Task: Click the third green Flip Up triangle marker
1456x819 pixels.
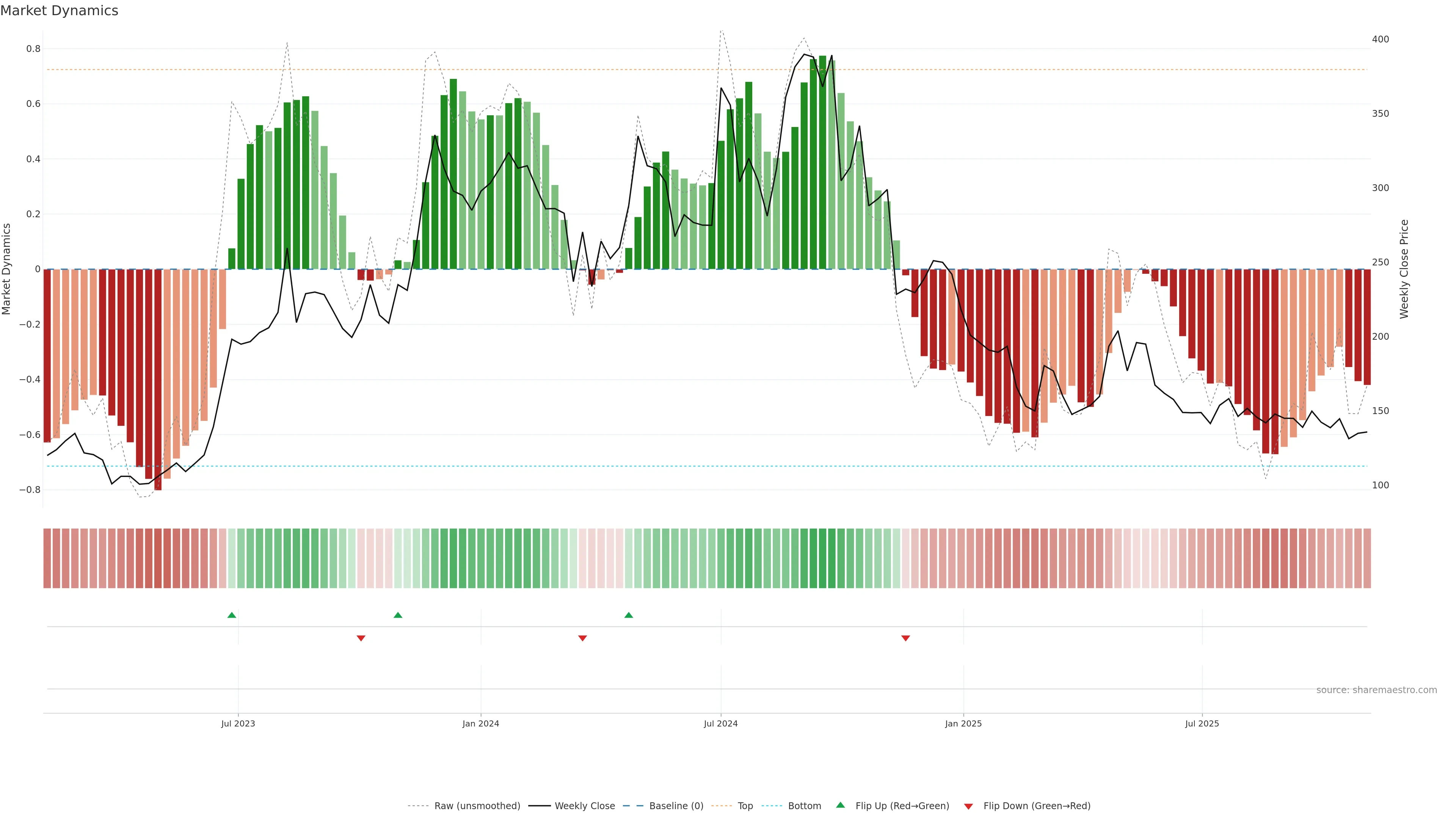Action: (x=629, y=615)
